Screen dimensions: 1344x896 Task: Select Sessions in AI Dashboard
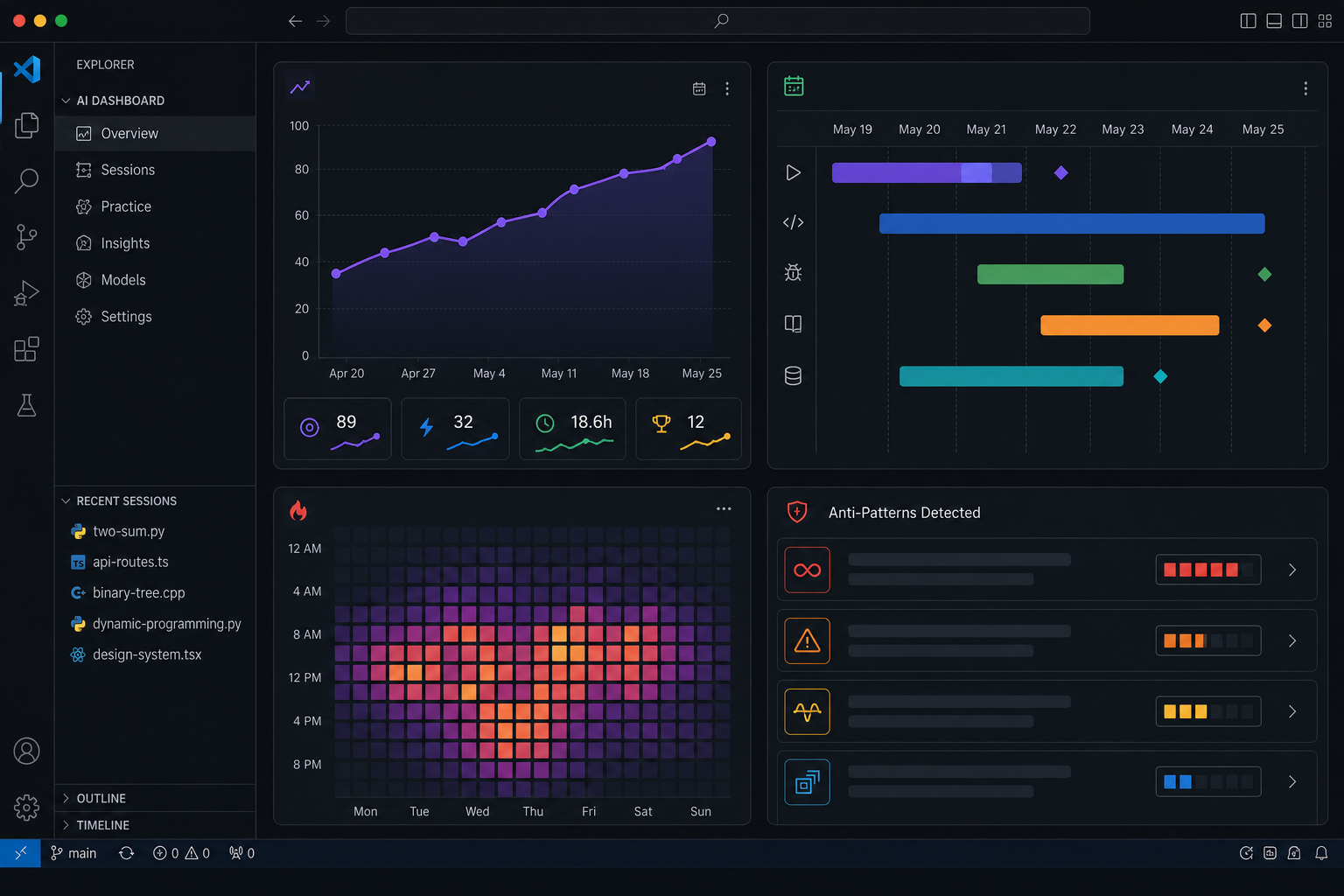155,170
